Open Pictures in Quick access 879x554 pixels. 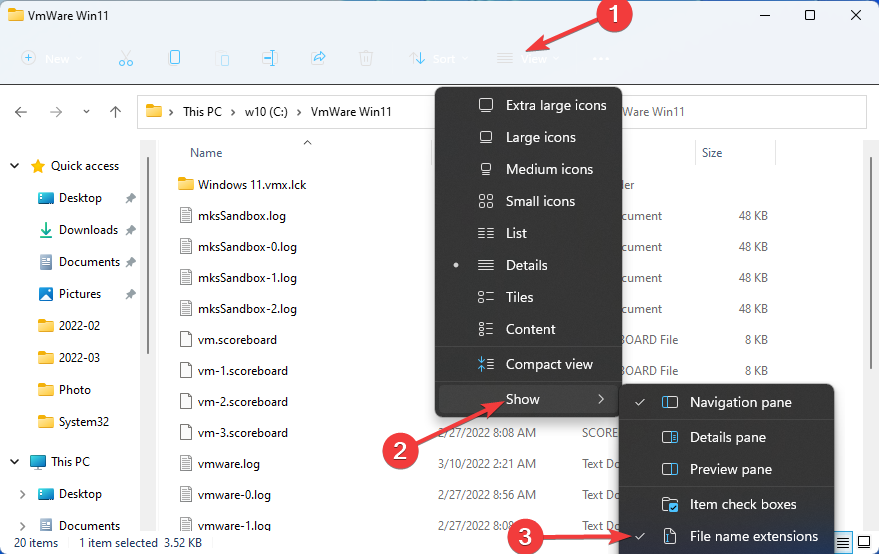tap(80, 294)
